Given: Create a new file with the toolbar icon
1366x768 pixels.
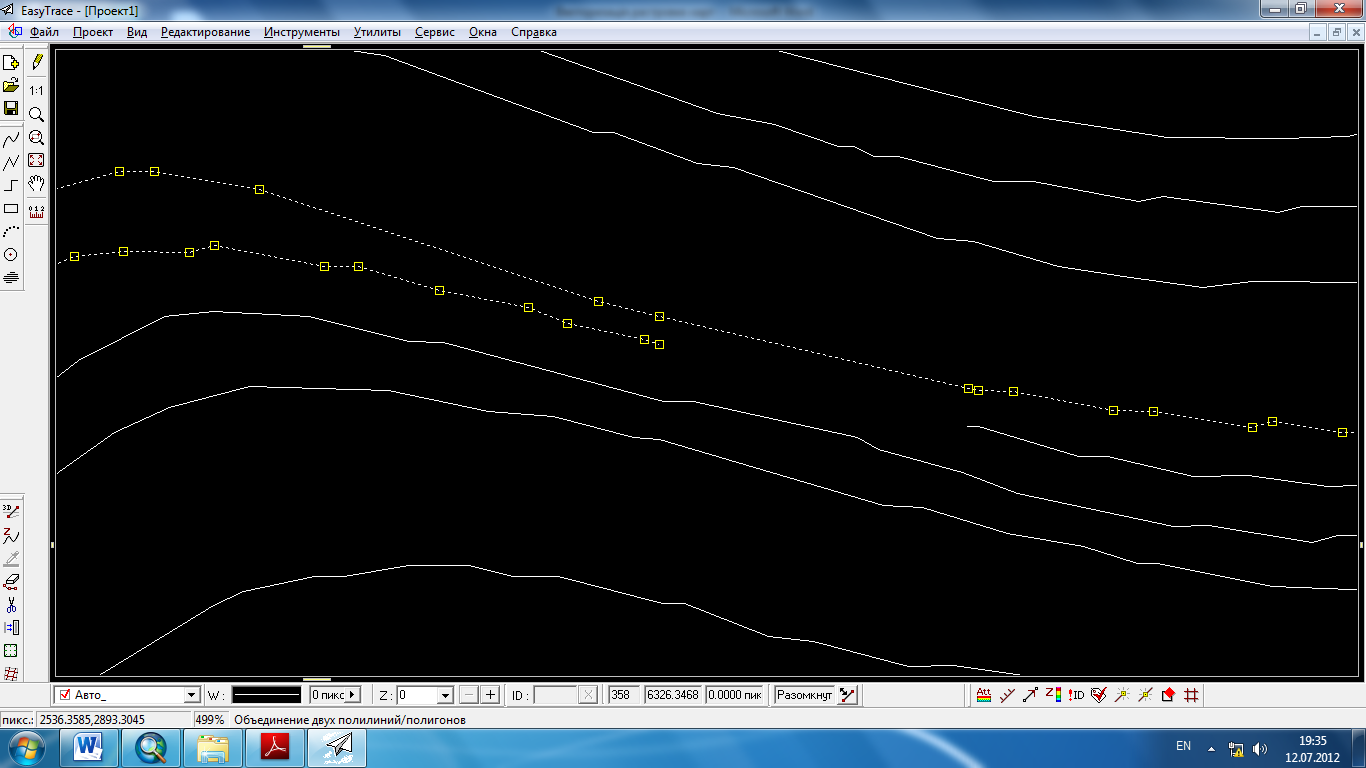Looking at the screenshot, I should point(11,63).
